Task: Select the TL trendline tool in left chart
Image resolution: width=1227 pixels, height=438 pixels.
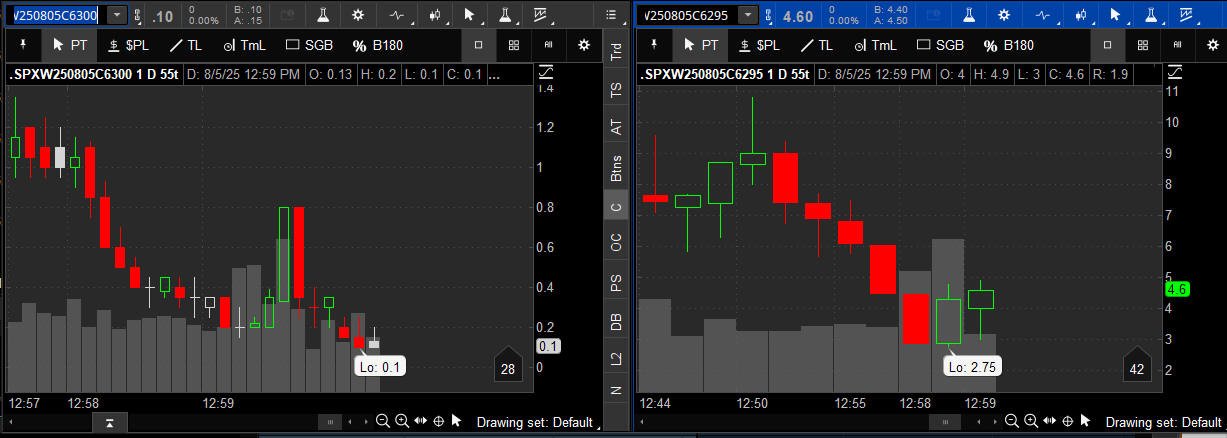Action: pyautogui.click(x=185, y=45)
